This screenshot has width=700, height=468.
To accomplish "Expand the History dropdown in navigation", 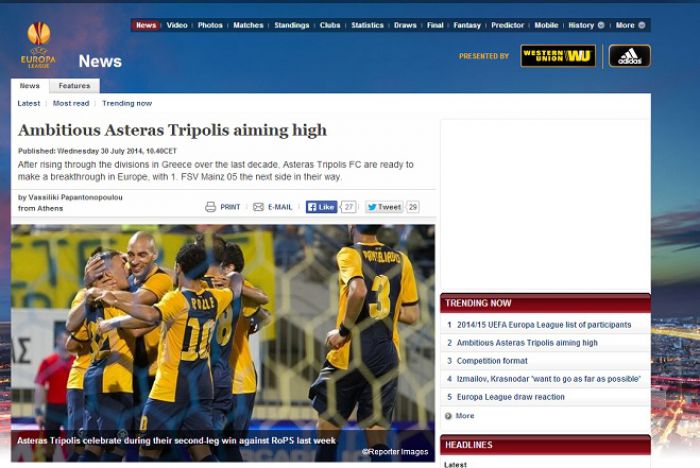I will (x=601, y=25).
